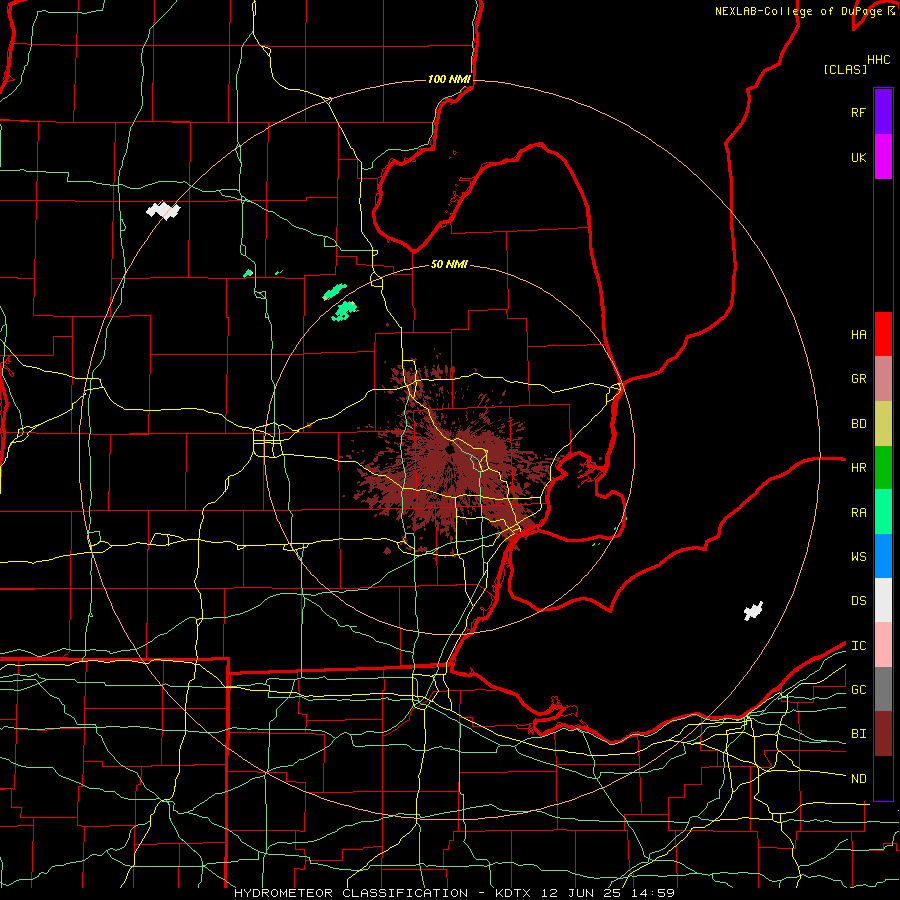Click the BI legend label
The width and height of the screenshot is (900, 900).
pyautogui.click(x=858, y=734)
